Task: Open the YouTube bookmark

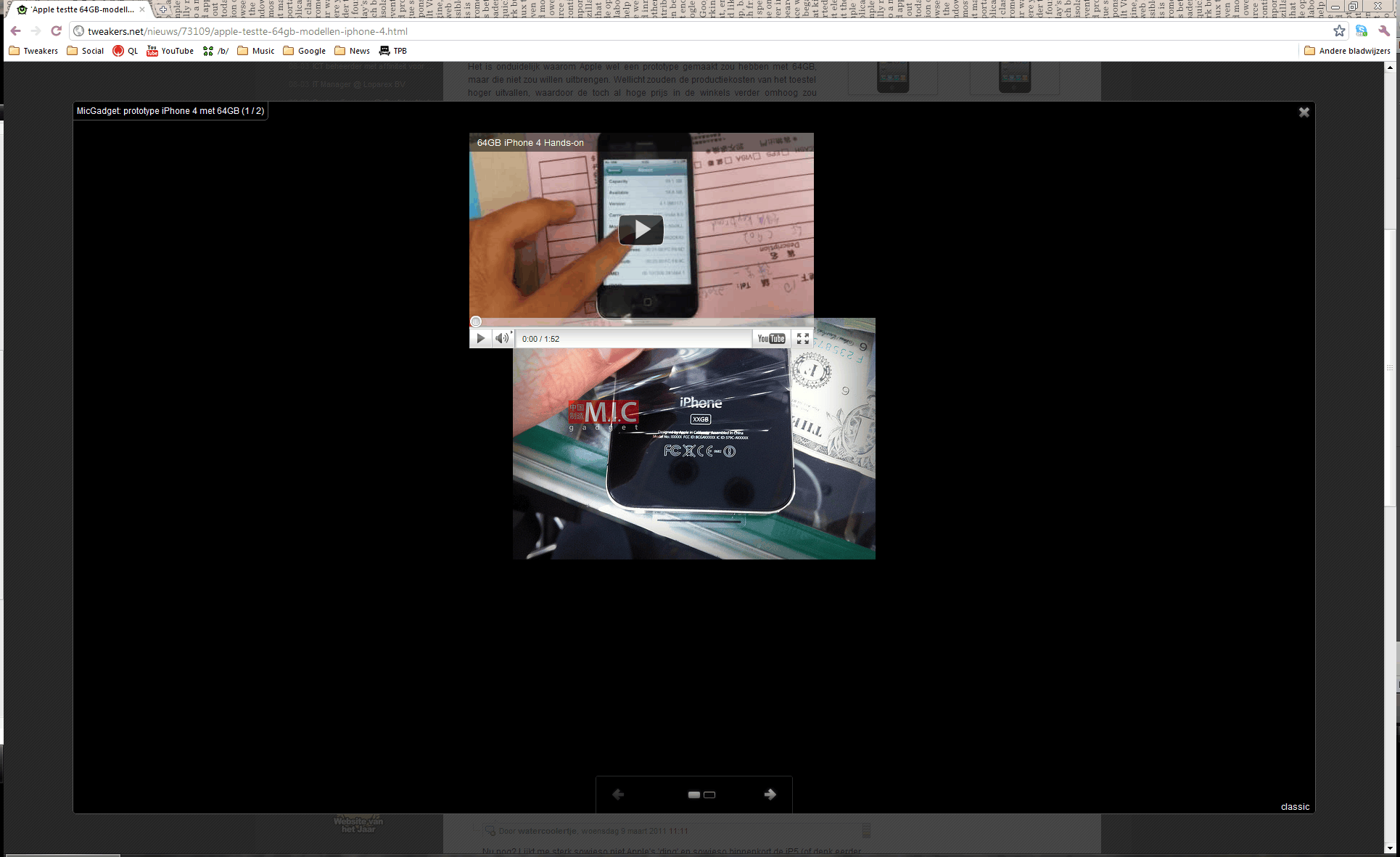Action: 170,51
